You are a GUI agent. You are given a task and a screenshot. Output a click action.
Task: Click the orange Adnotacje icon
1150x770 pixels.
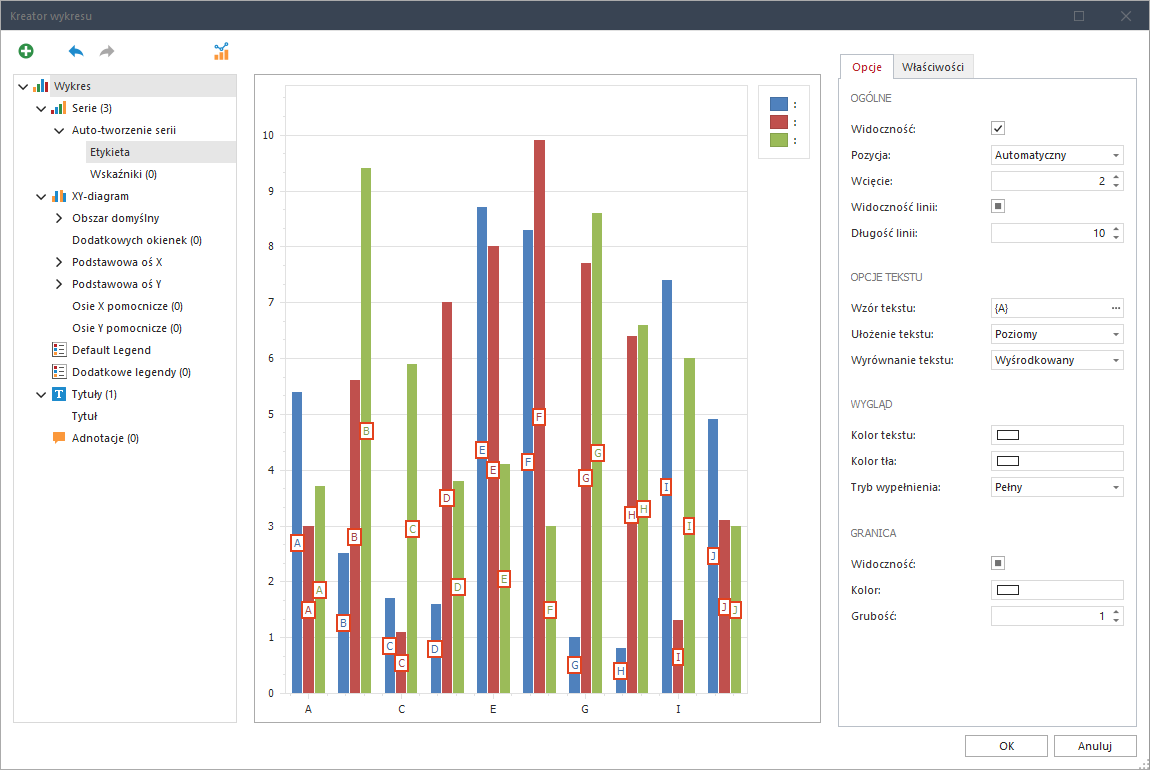point(59,438)
